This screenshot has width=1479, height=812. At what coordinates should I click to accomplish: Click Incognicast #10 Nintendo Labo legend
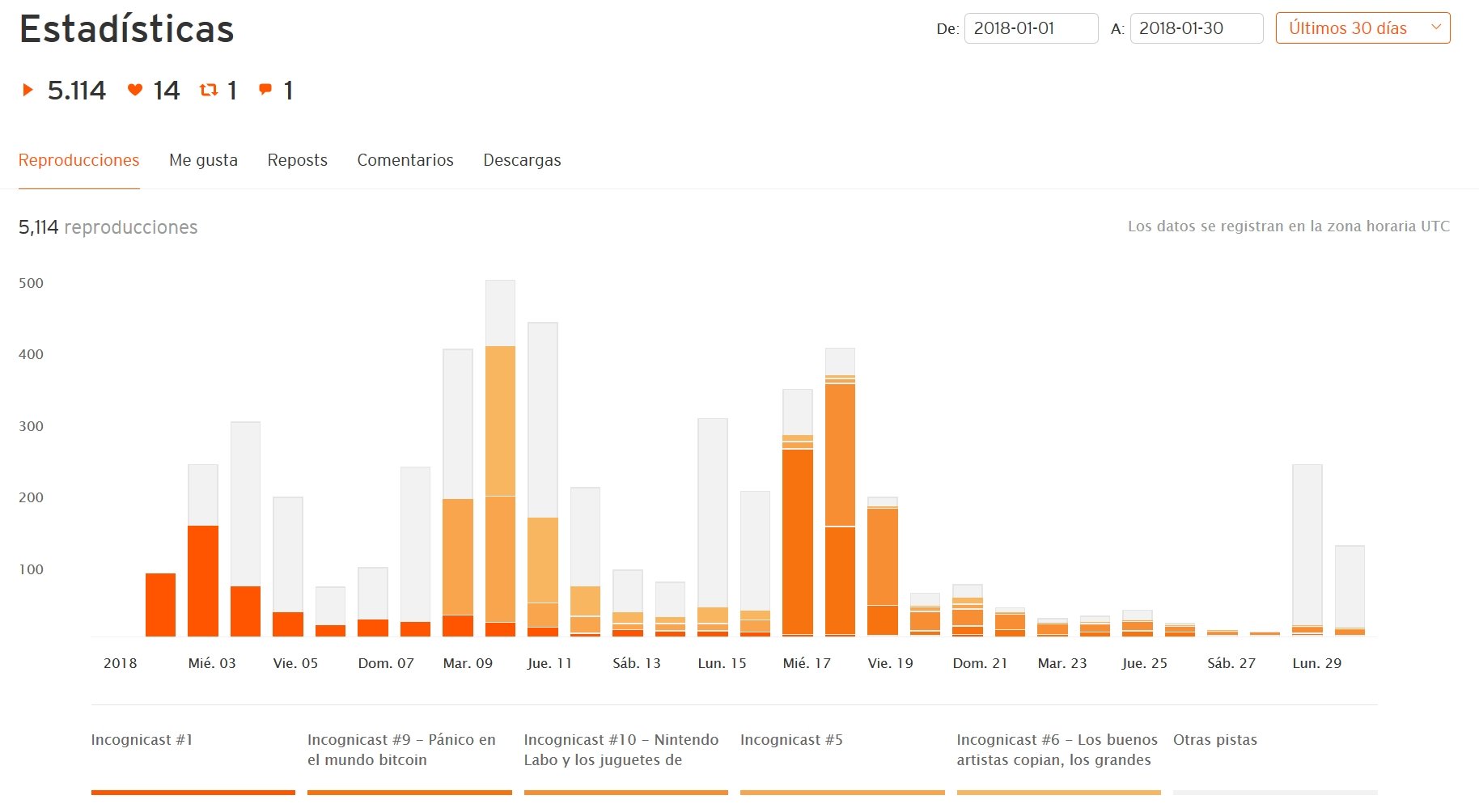[x=621, y=750]
